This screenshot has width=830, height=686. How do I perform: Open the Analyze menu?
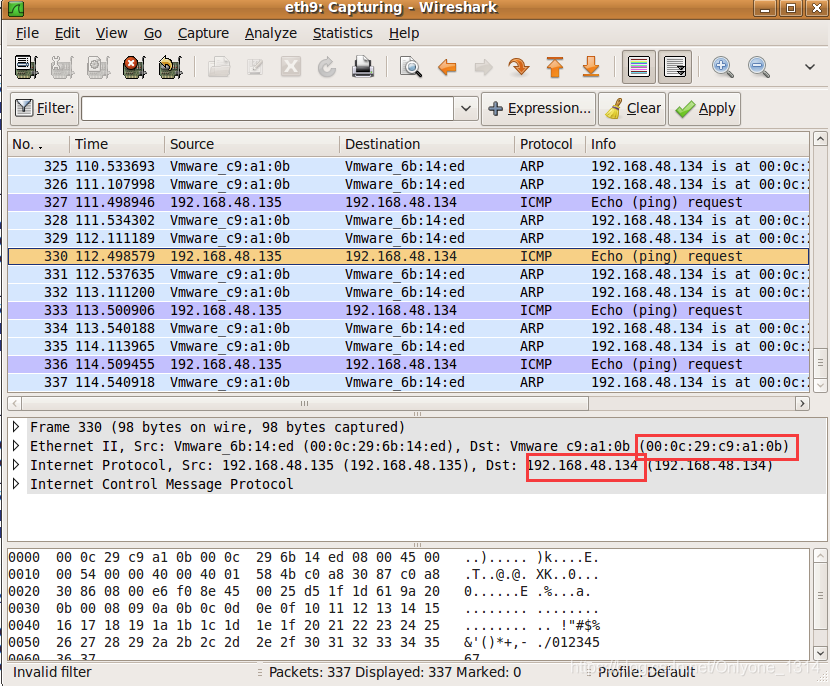(x=270, y=33)
